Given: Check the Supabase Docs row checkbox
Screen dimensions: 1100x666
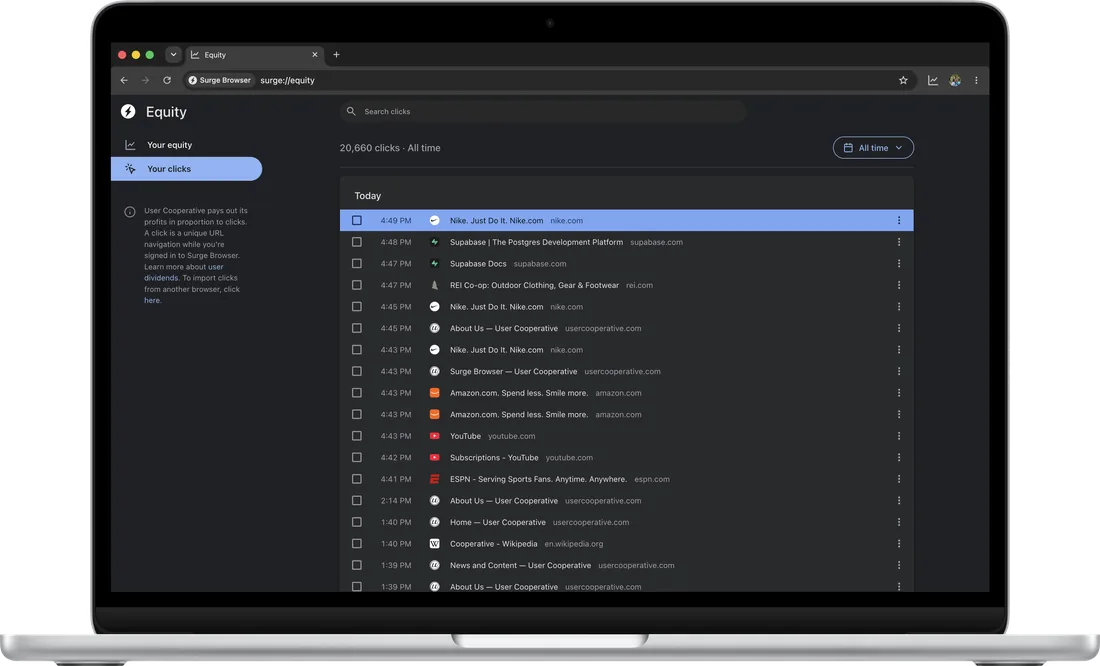Looking at the screenshot, I should (x=356, y=264).
